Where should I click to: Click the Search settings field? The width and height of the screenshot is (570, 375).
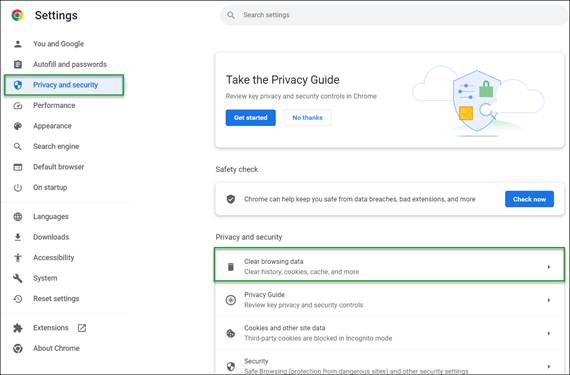coord(394,15)
